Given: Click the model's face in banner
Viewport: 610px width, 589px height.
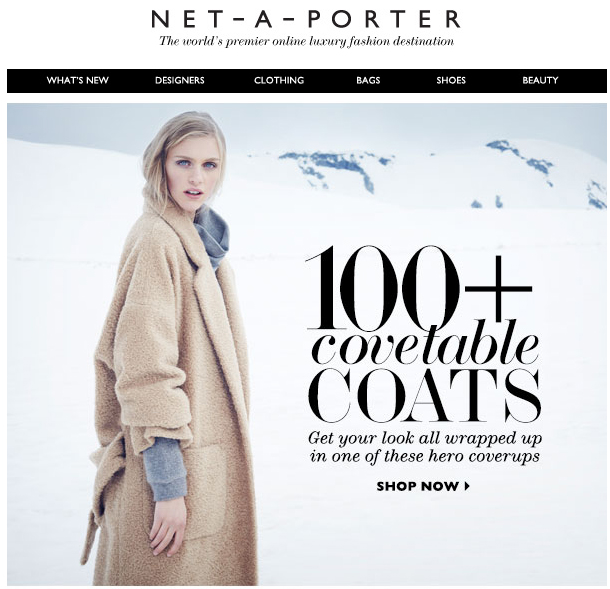Looking at the screenshot, I should 193,172.
